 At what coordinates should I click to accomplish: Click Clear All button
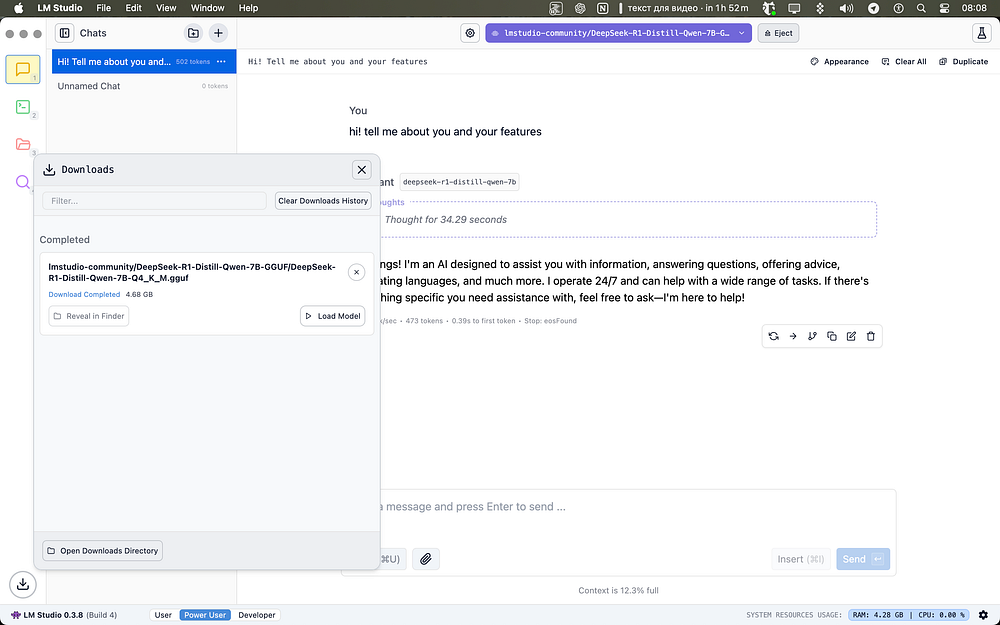pyautogui.click(x=904, y=62)
